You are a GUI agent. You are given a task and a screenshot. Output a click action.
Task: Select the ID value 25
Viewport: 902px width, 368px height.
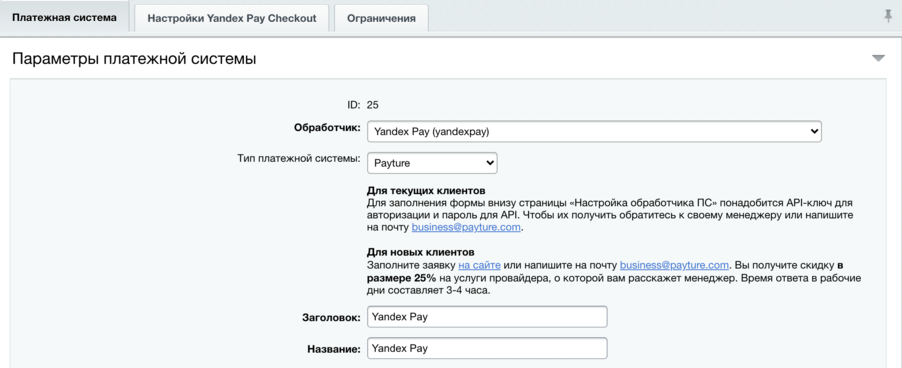tap(373, 105)
